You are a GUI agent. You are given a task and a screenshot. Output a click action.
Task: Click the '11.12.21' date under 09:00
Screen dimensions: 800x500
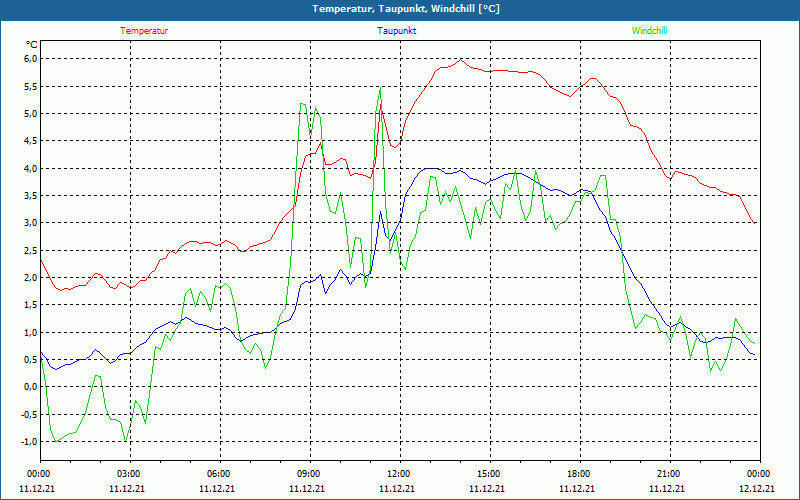click(x=307, y=488)
